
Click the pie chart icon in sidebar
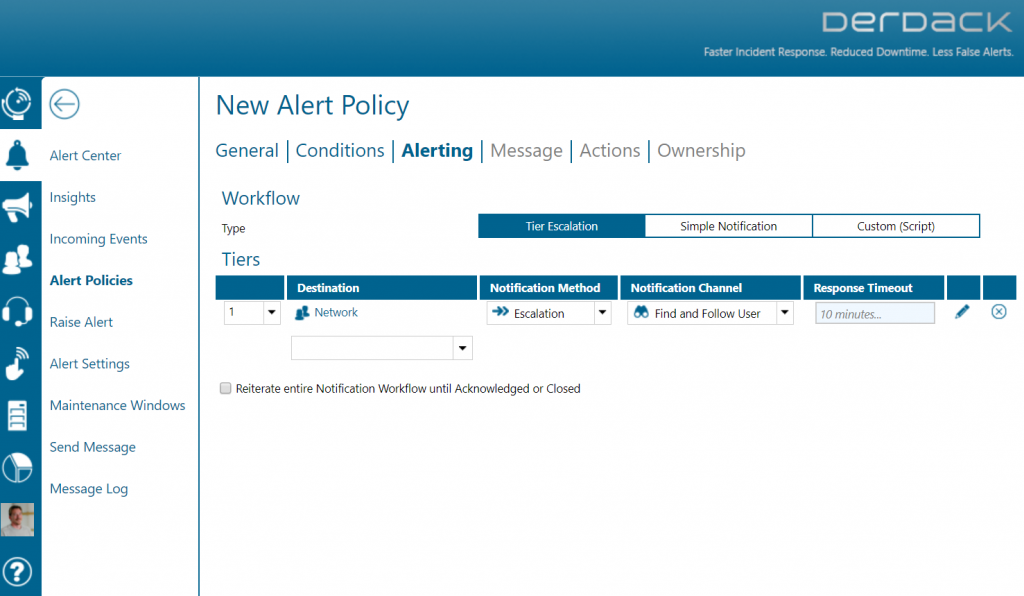[18, 467]
